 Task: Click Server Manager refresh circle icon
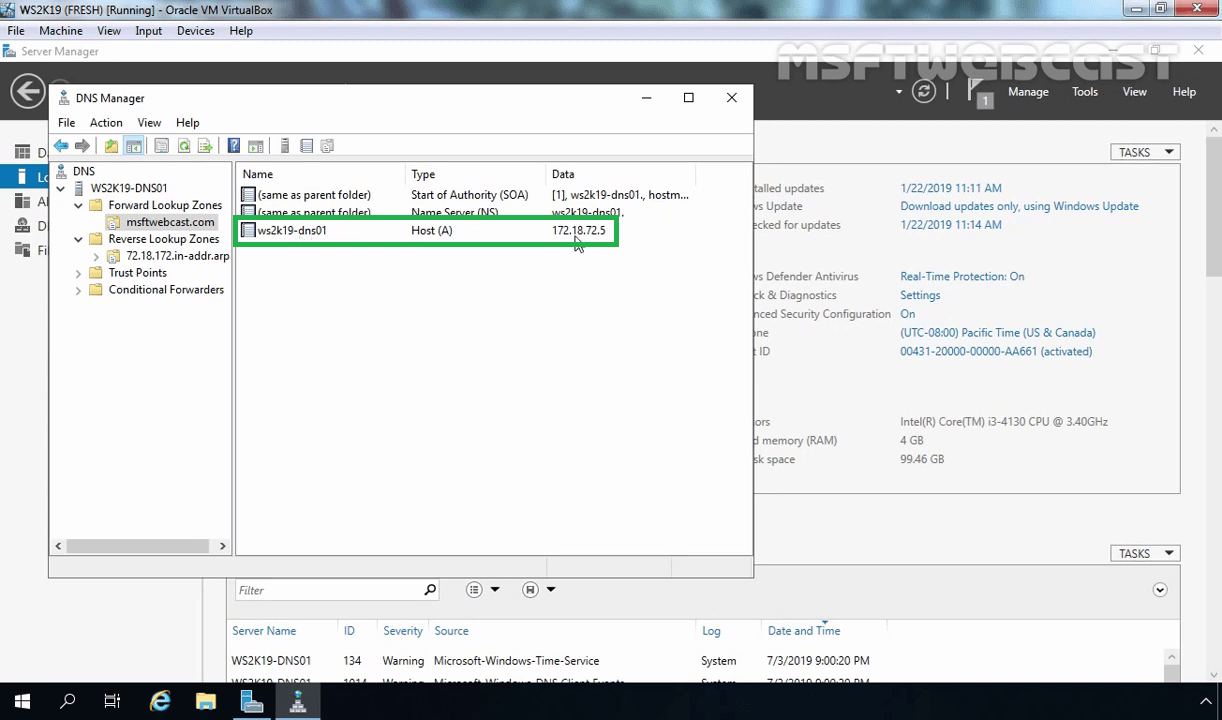coord(924,91)
